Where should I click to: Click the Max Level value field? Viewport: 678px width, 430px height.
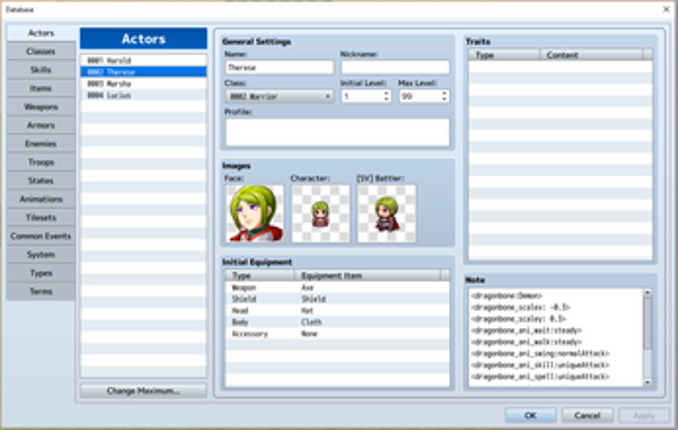(x=419, y=96)
